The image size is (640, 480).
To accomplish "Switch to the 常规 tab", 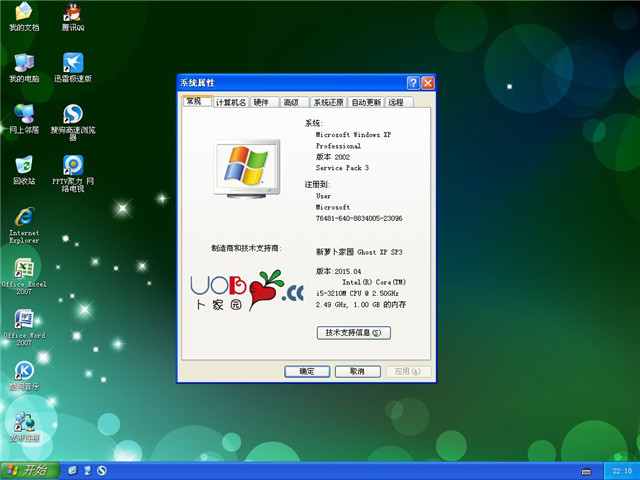I will pos(197,101).
